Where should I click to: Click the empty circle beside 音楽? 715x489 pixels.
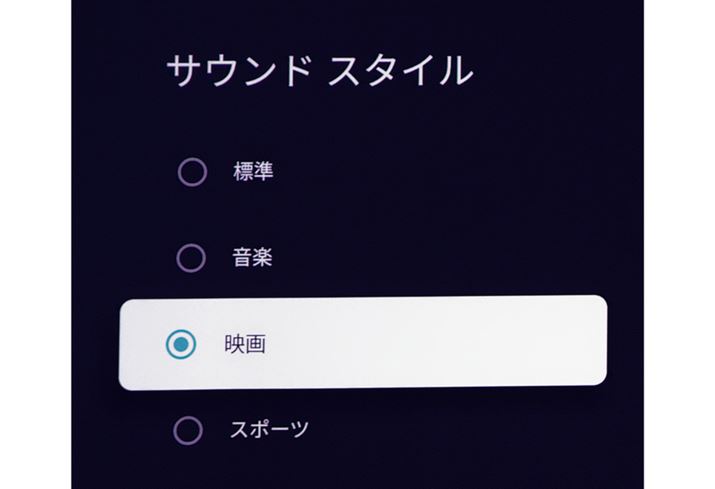click(x=191, y=259)
